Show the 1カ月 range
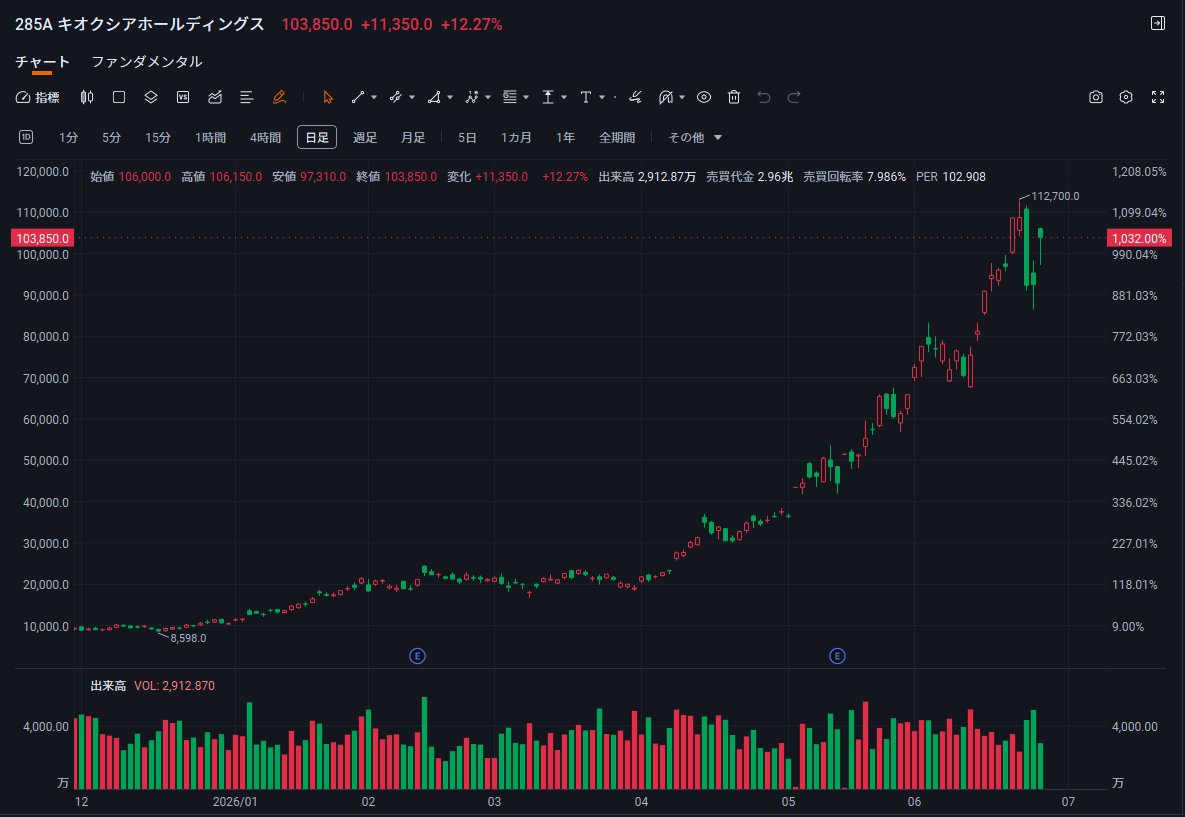This screenshot has width=1185, height=817. tap(516, 138)
